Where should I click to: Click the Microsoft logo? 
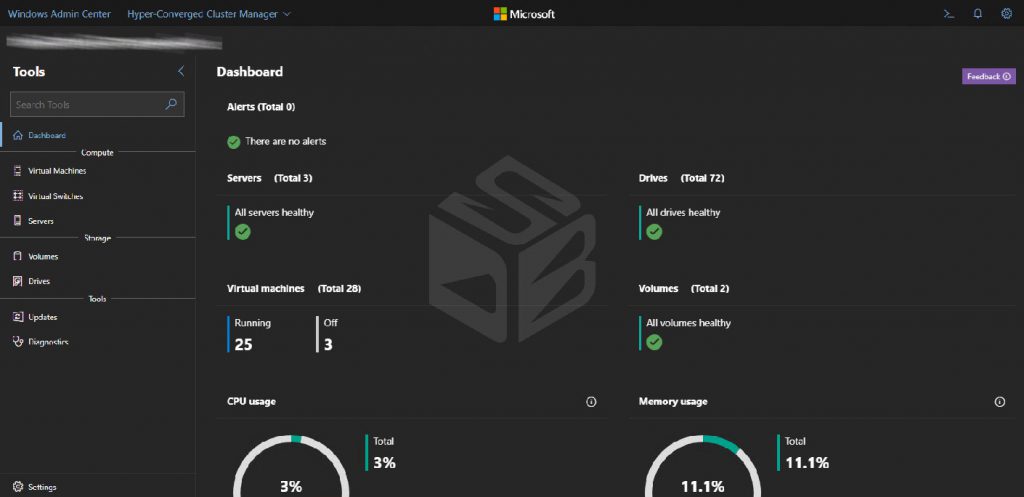click(524, 14)
